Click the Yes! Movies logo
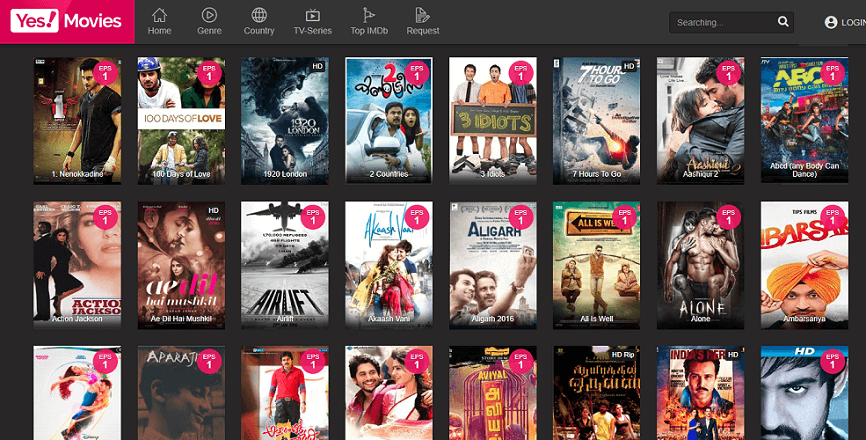Viewport: 866px width, 440px height. tap(66, 21)
